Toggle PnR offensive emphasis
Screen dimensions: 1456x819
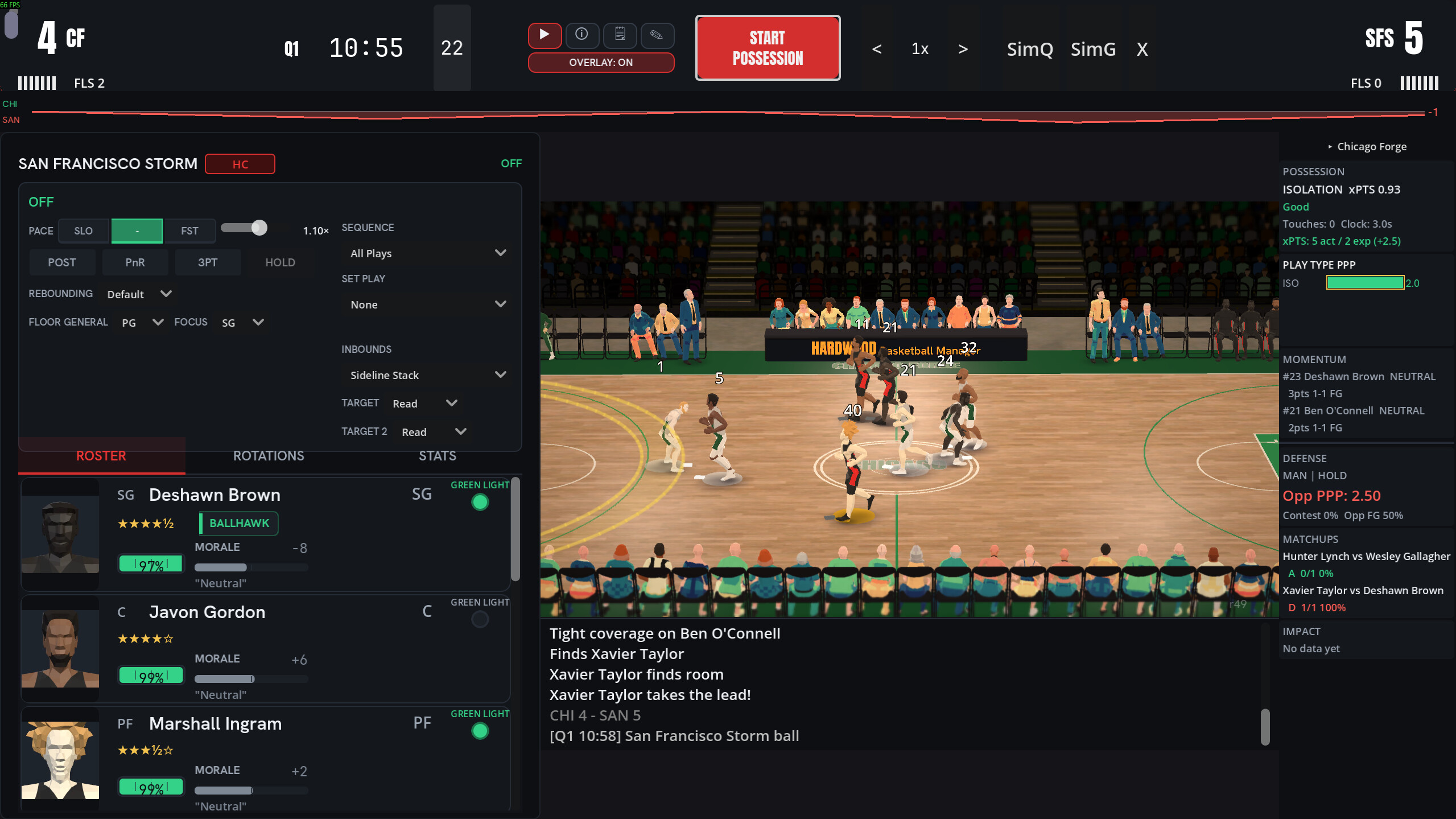135,262
